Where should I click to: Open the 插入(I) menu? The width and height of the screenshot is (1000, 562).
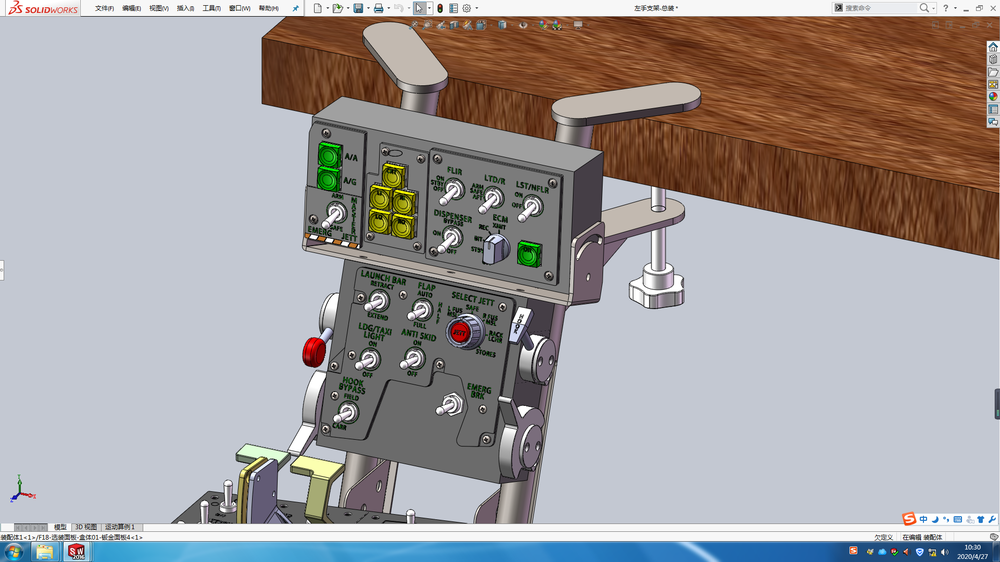186,8
